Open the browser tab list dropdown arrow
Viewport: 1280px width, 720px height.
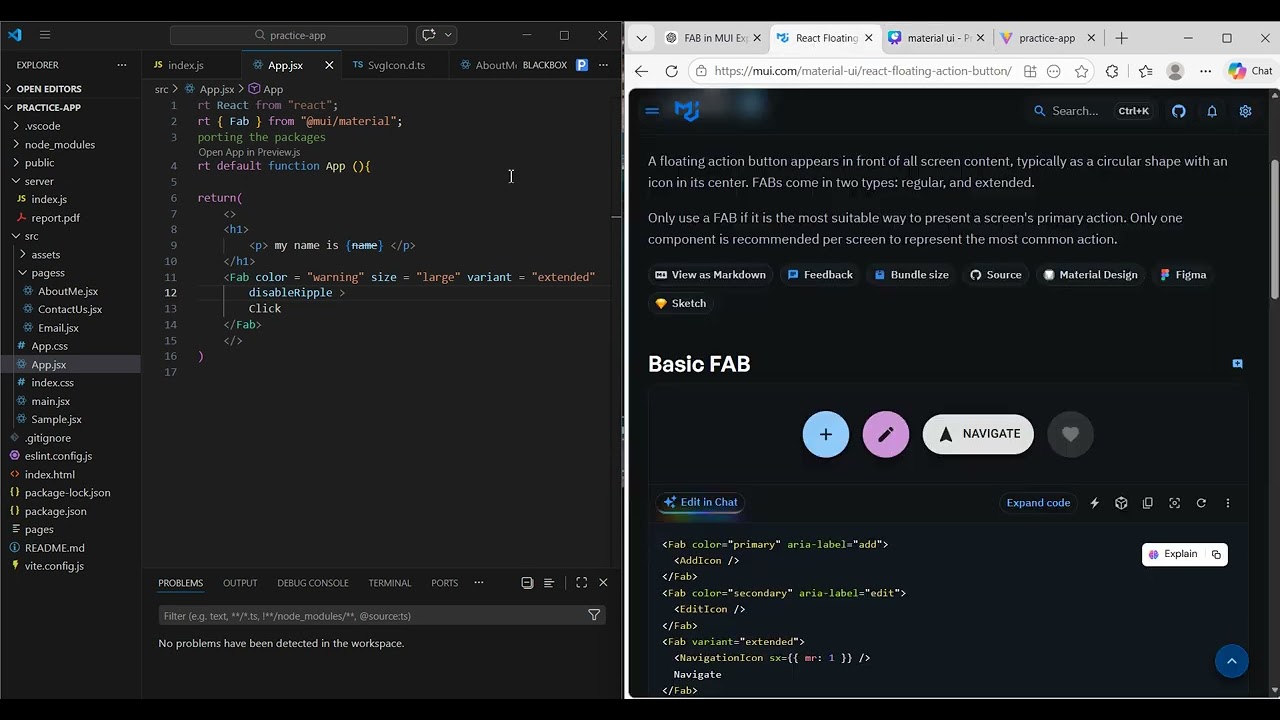click(x=642, y=38)
